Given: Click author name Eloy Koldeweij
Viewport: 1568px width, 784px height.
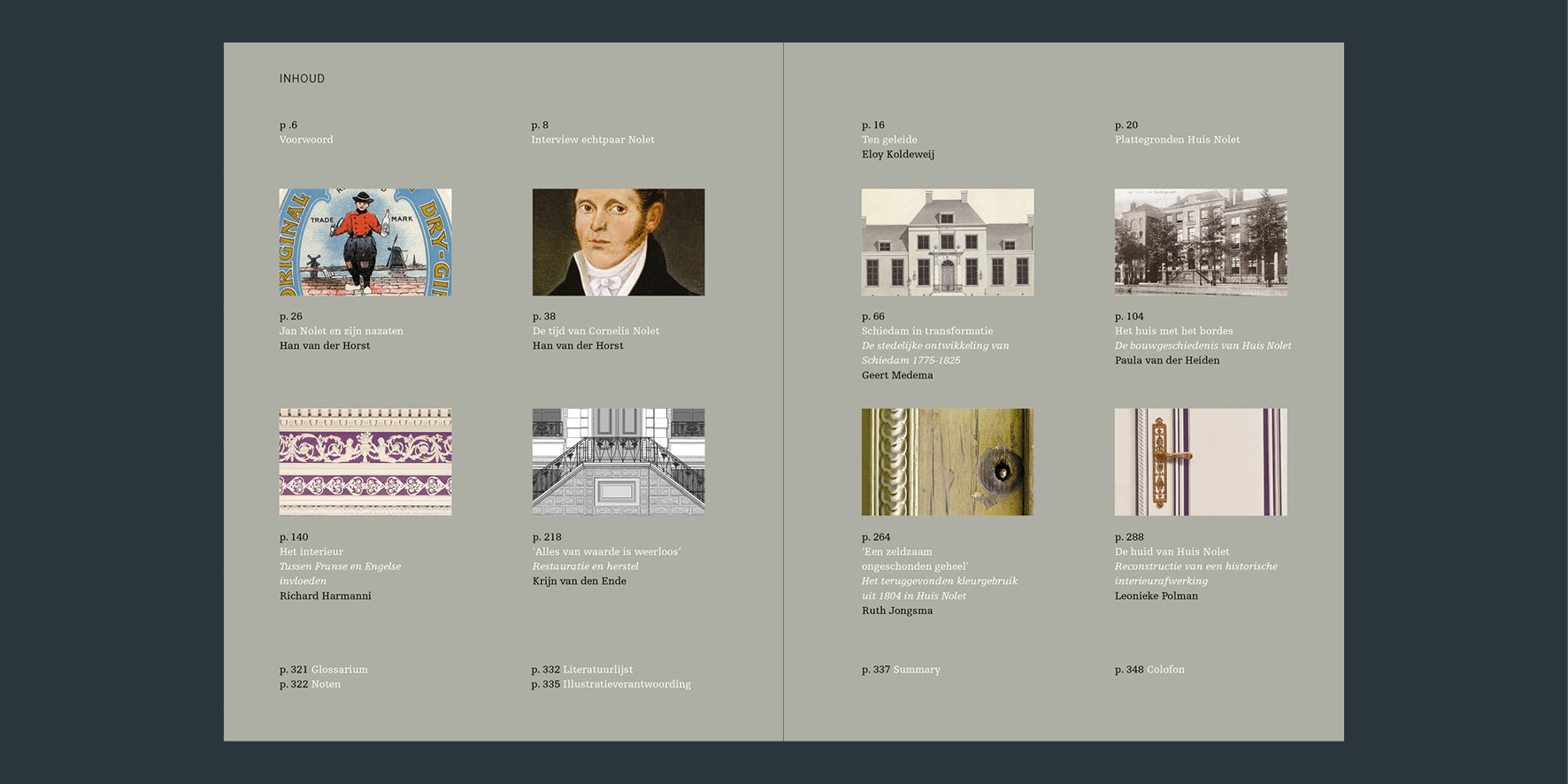Looking at the screenshot, I should click(898, 154).
